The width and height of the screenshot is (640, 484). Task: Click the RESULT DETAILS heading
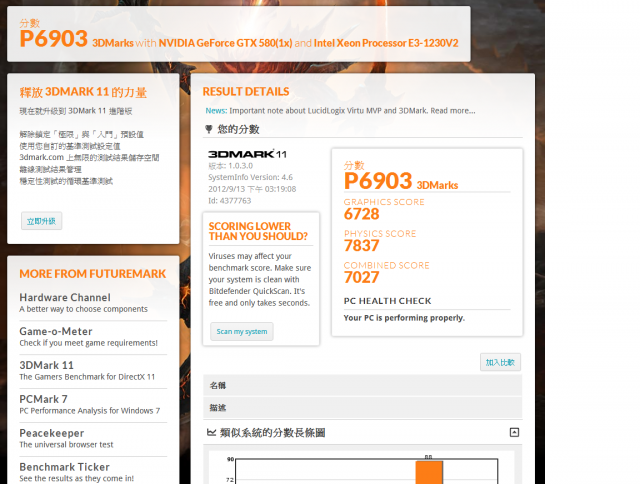pos(246,91)
